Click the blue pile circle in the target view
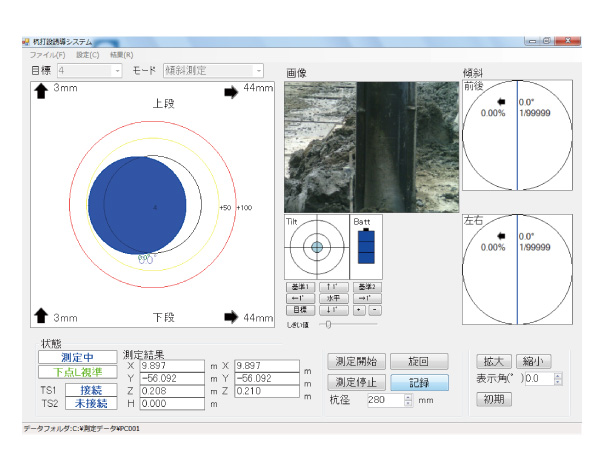 point(137,205)
